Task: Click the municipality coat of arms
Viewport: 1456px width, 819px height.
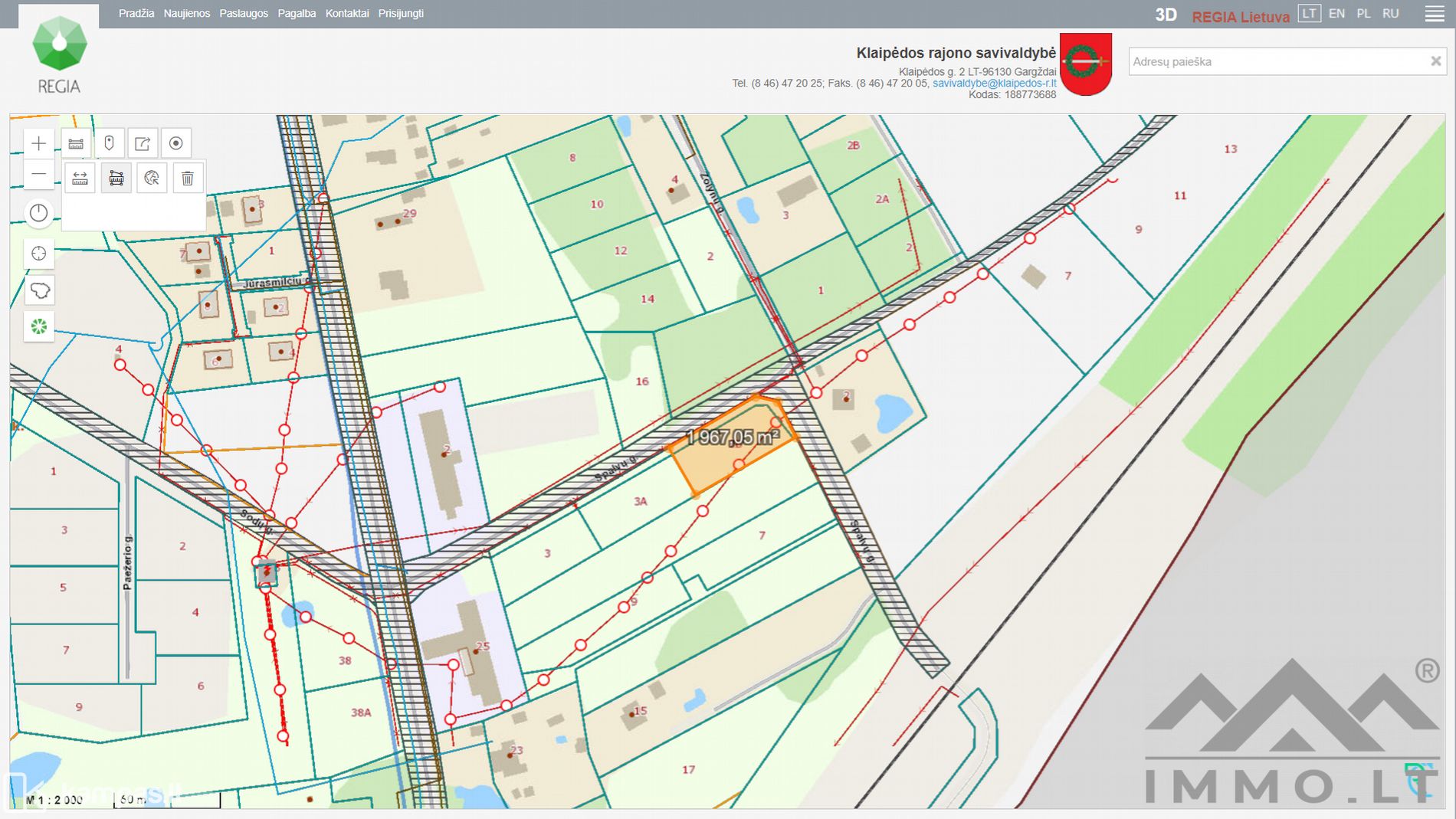Action: (x=1085, y=64)
